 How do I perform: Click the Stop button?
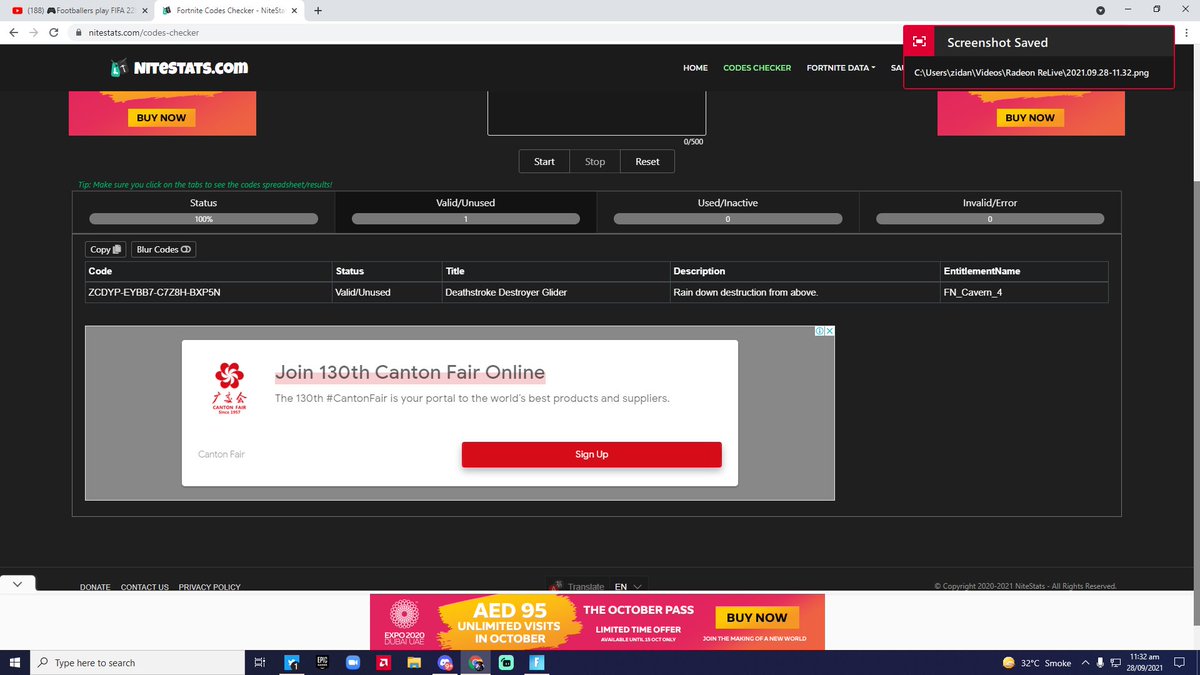[595, 161]
